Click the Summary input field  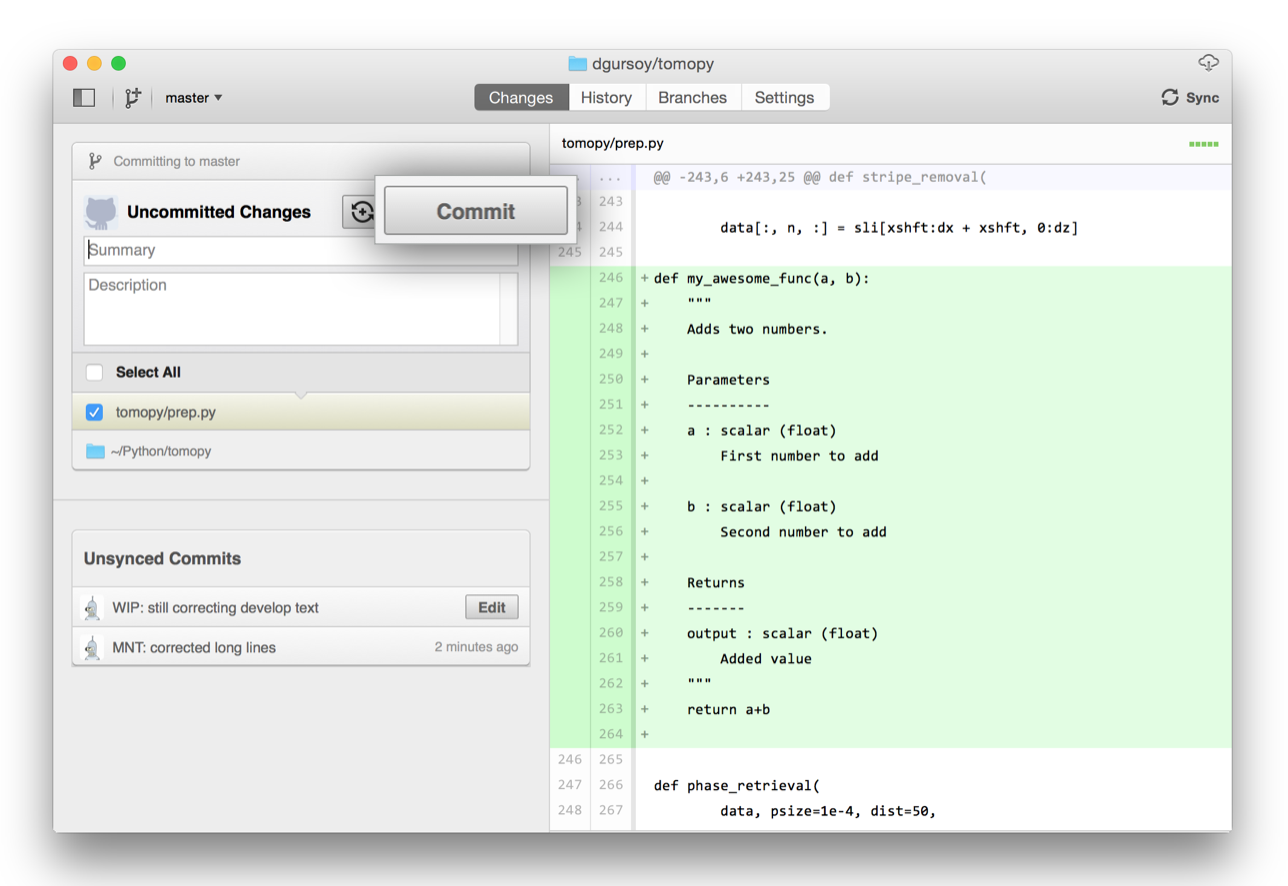point(230,251)
